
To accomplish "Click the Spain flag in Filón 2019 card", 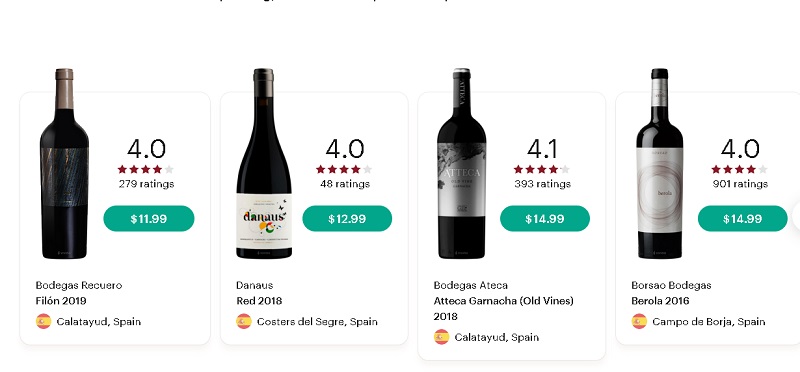I will coord(43,321).
